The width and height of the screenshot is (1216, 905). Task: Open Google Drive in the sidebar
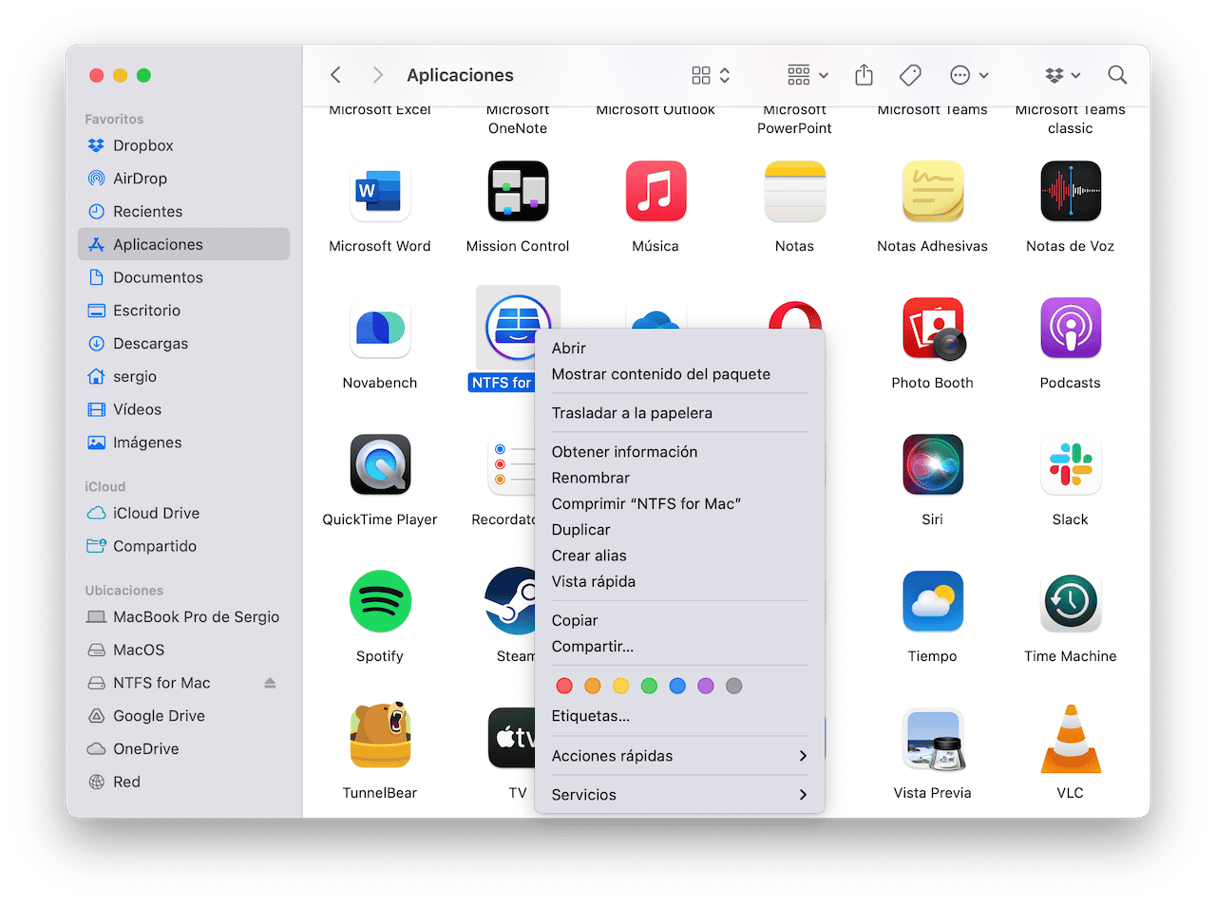(x=184, y=716)
